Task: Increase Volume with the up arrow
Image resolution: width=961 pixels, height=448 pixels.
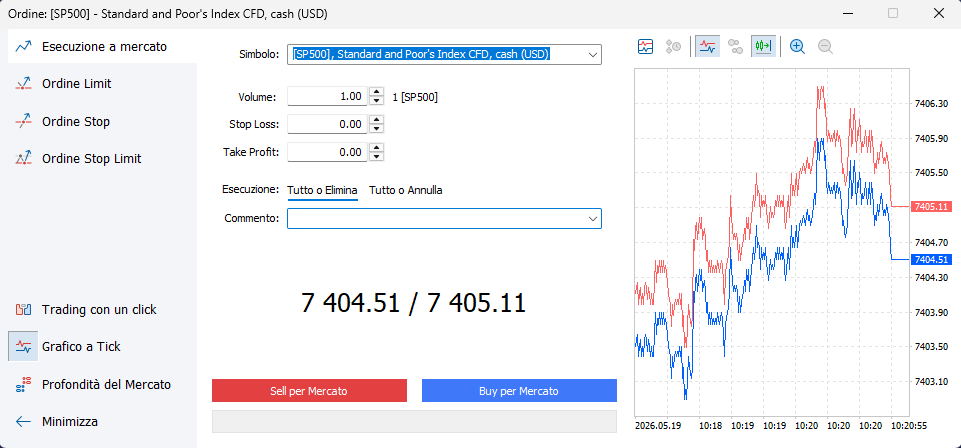Action: [377, 93]
